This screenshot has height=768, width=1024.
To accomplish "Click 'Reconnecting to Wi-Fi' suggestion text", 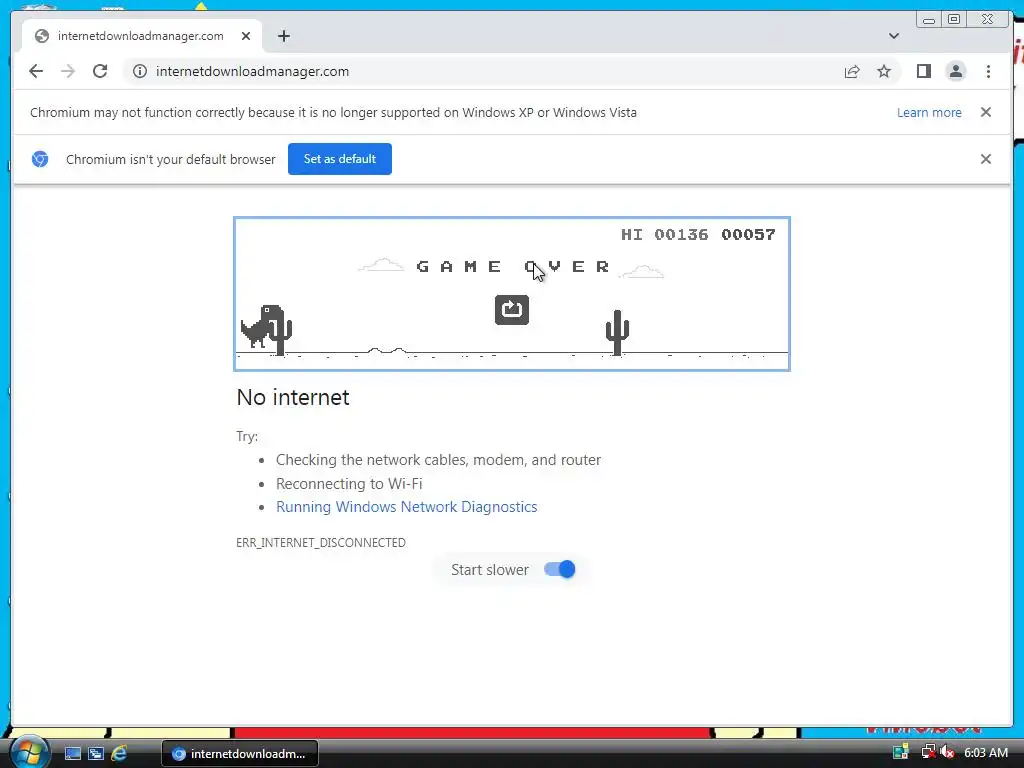I will [349, 484].
